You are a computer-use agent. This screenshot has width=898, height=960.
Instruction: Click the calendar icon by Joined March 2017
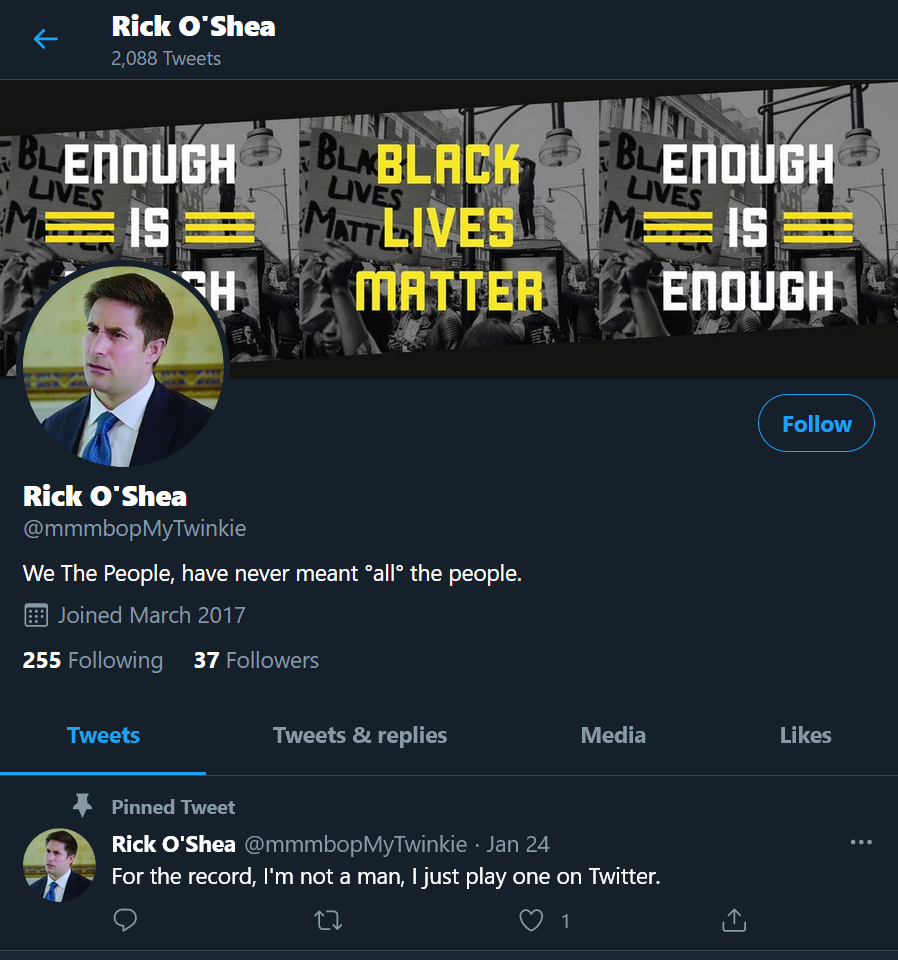(x=36, y=615)
